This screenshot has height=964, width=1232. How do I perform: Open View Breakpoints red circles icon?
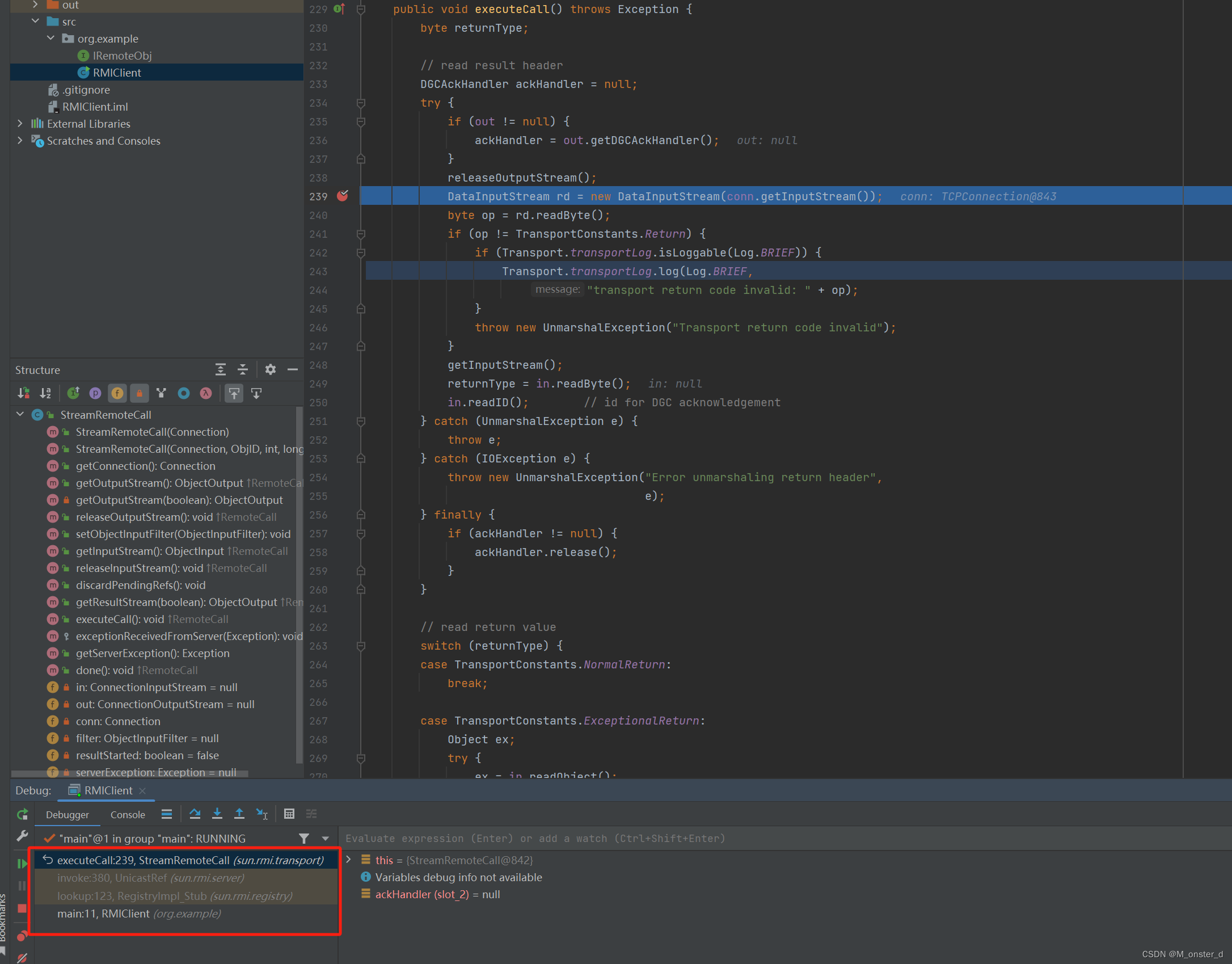point(22,936)
